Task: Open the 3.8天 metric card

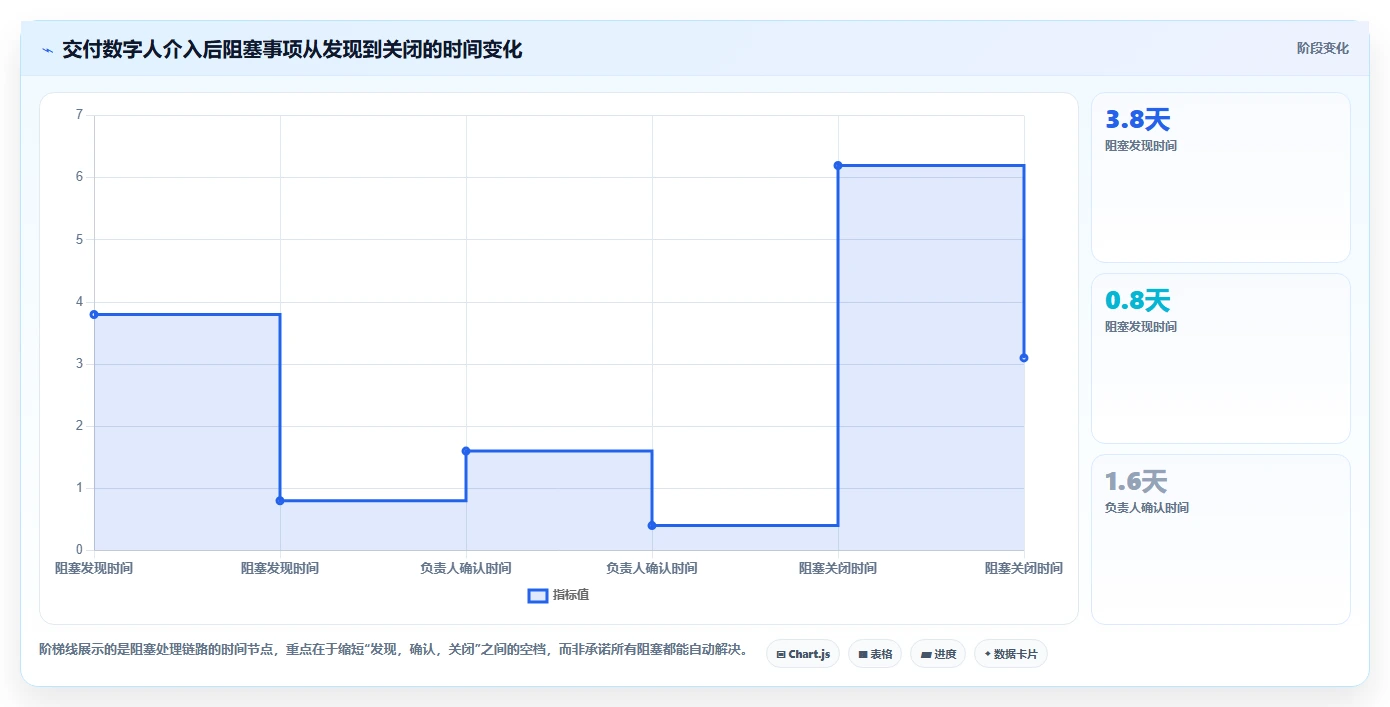Action: [1221, 178]
